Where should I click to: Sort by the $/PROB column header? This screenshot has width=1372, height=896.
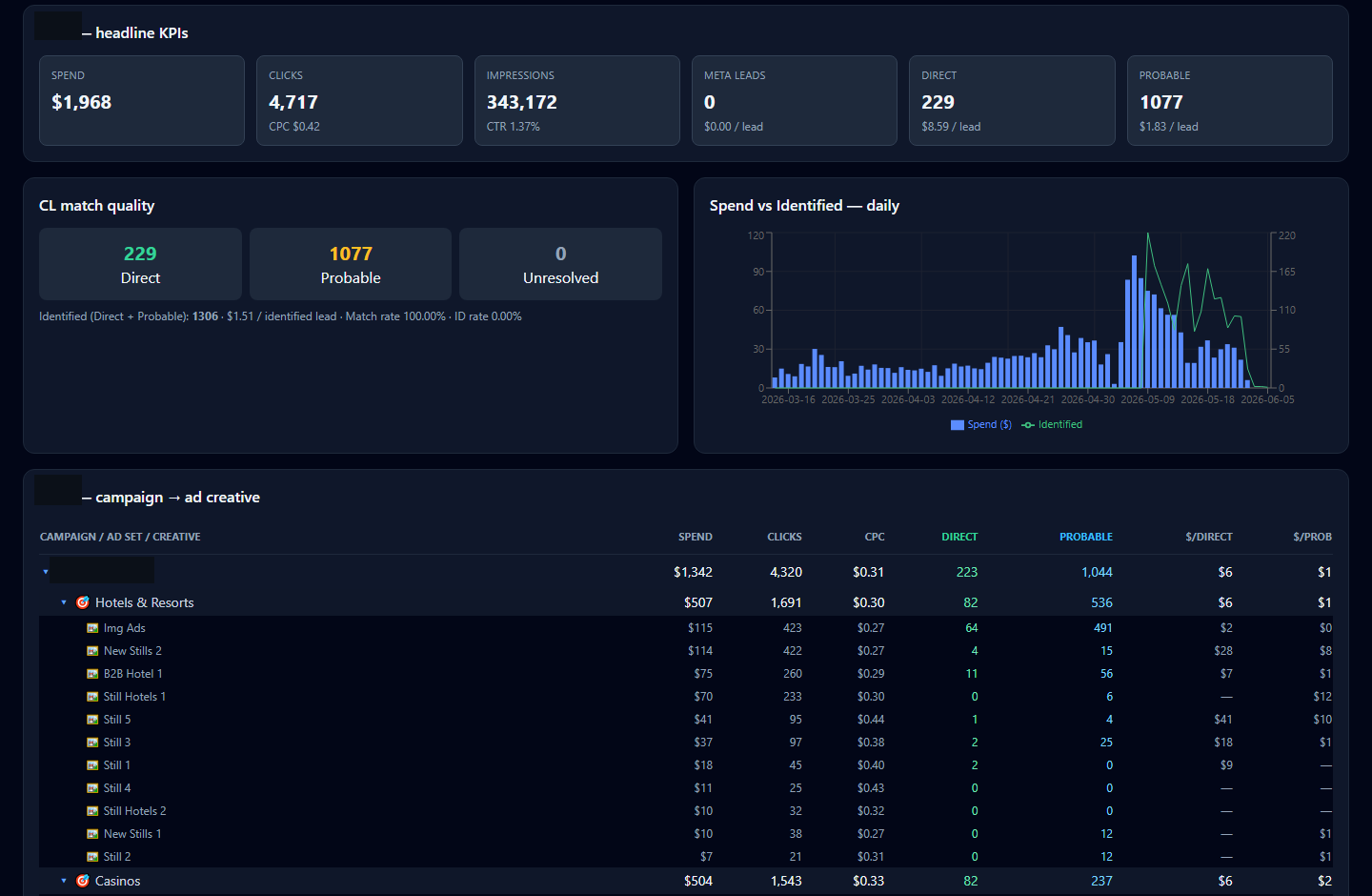[1312, 537]
